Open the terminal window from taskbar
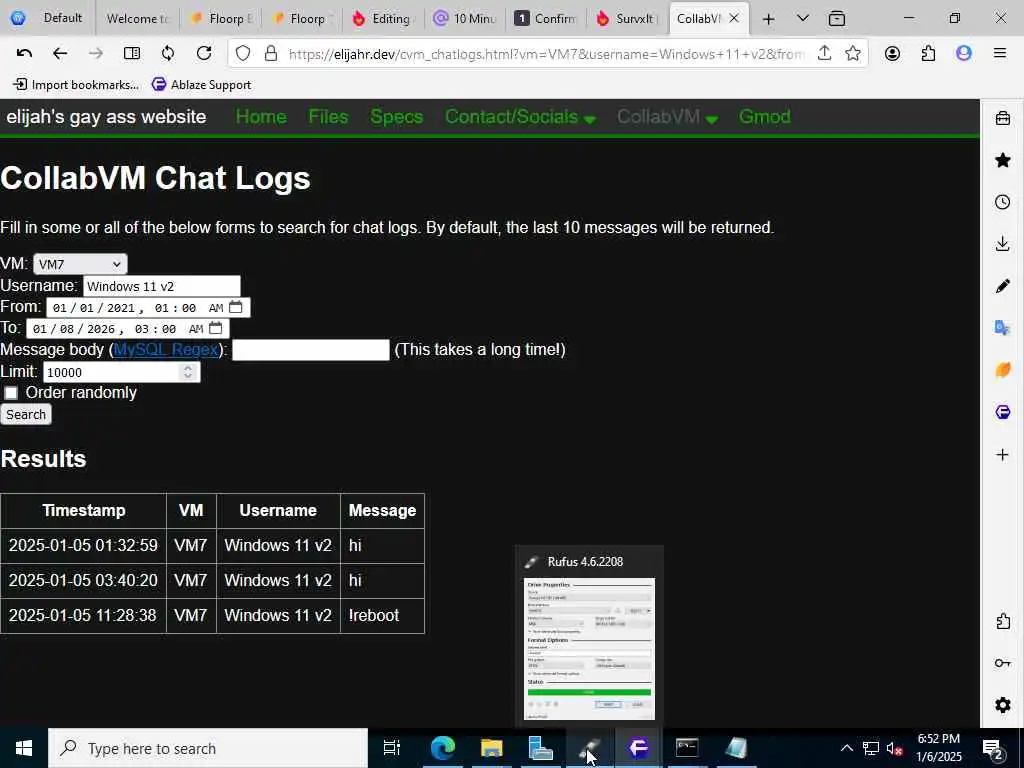This screenshot has width=1024, height=768. [x=686, y=748]
